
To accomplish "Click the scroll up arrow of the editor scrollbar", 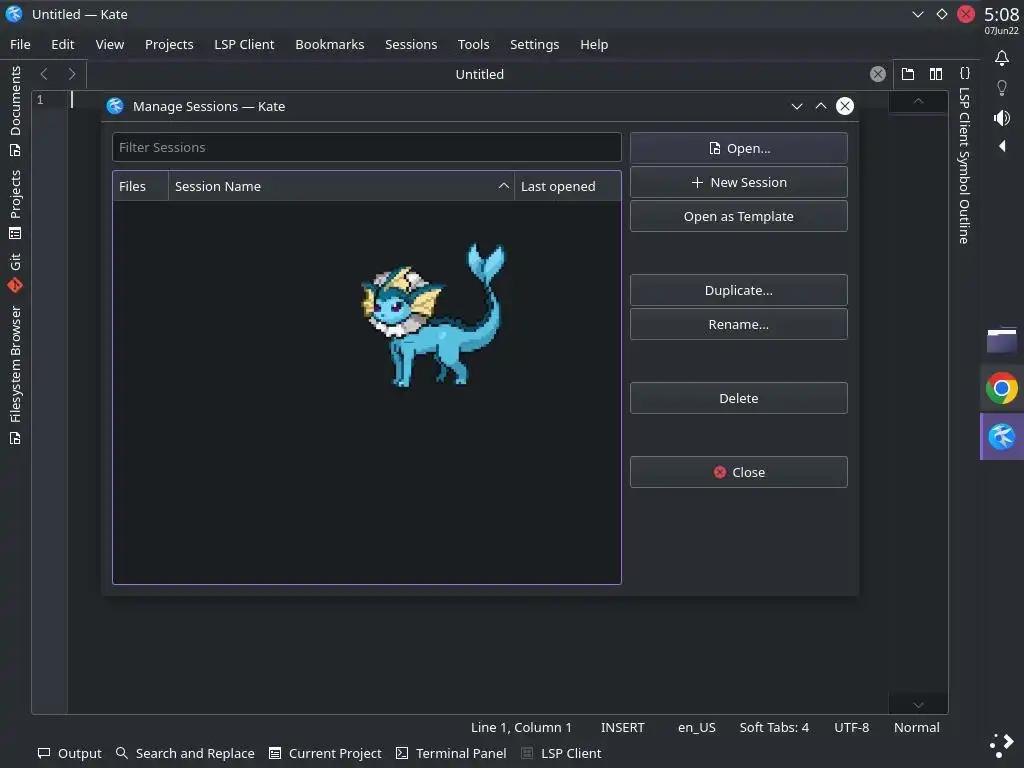I will coord(918,101).
